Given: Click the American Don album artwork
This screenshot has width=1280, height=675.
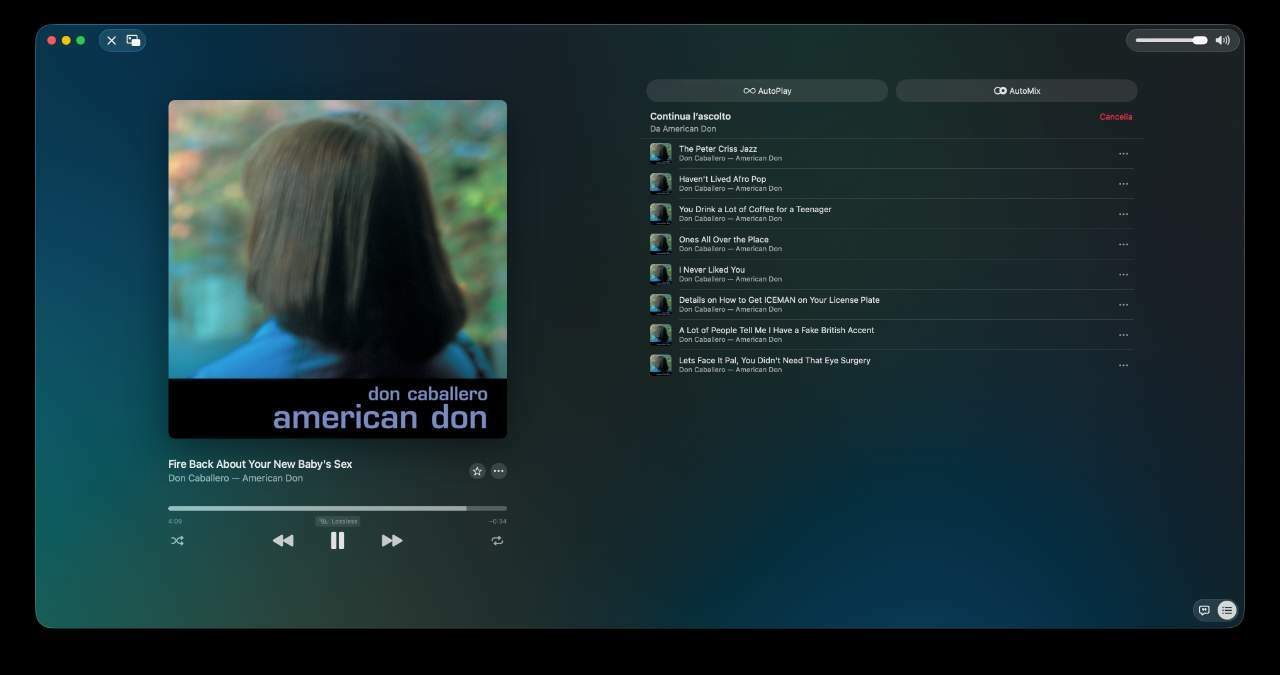Looking at the screenshot, I should point(337,269).
